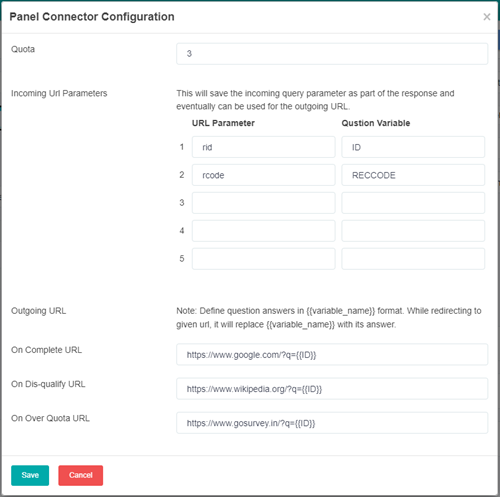The width and height of the screenshot is (500, 497).
Task: Click the Quota input field
Action: (x=332, y=54)
